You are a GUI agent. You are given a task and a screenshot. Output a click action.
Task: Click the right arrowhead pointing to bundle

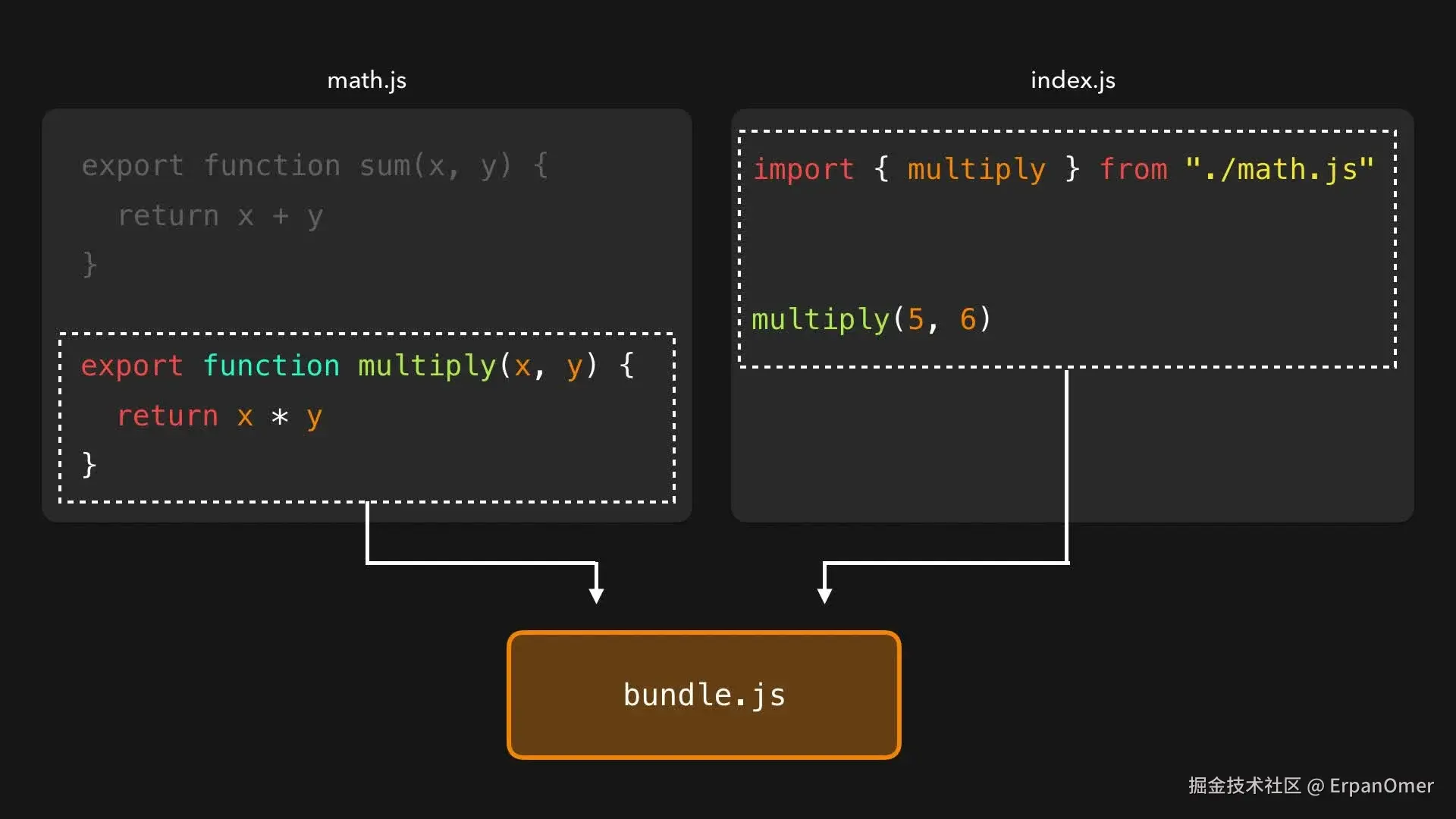pyautogui.click(x=824, y=595)
